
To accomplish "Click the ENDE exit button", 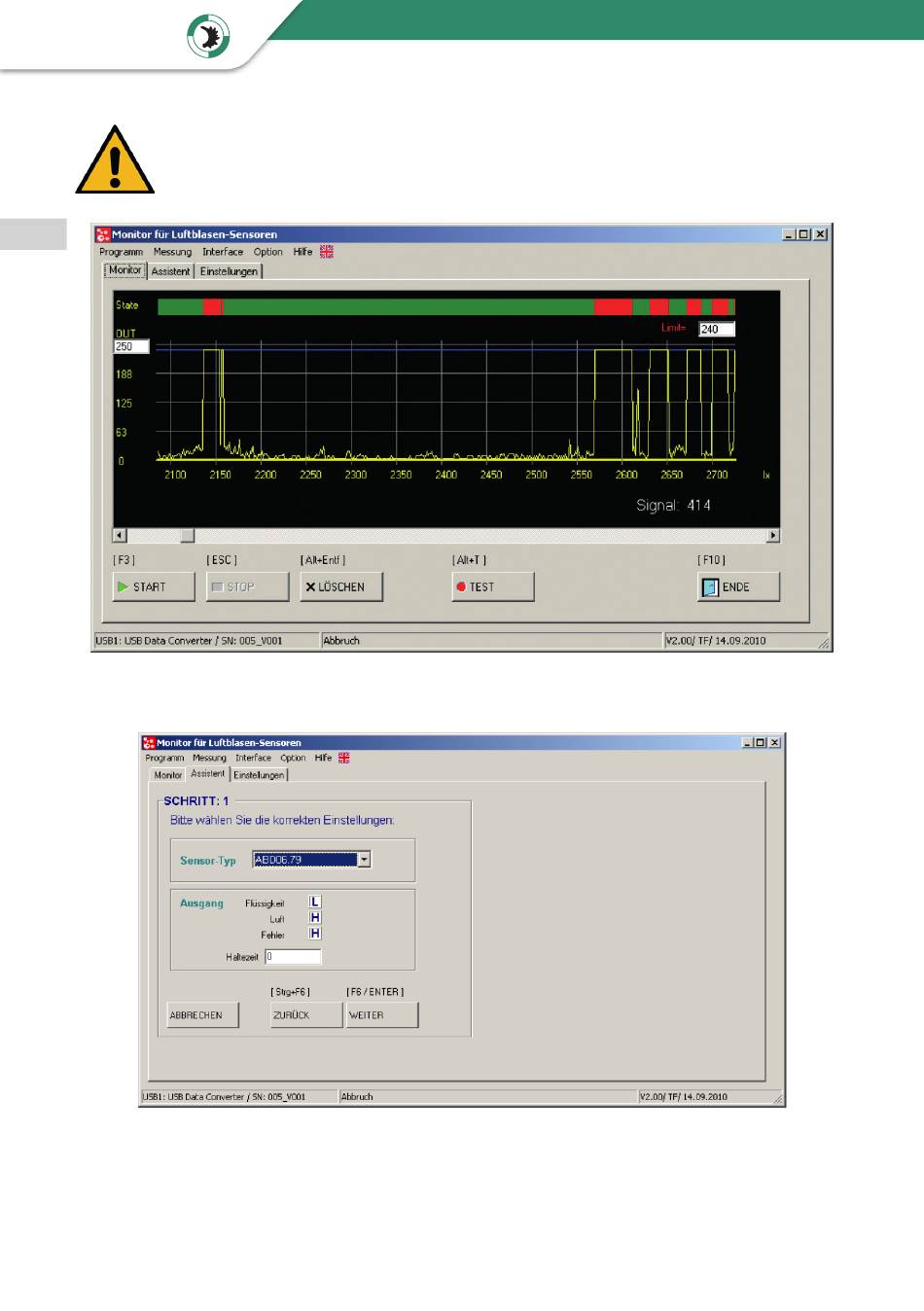I will pyautogui.click(x=738, y=586).
